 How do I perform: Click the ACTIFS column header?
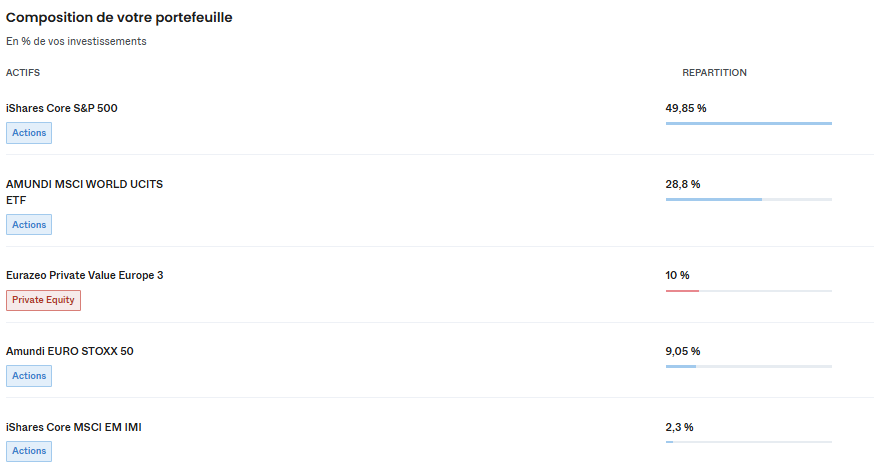coord(23,72)
